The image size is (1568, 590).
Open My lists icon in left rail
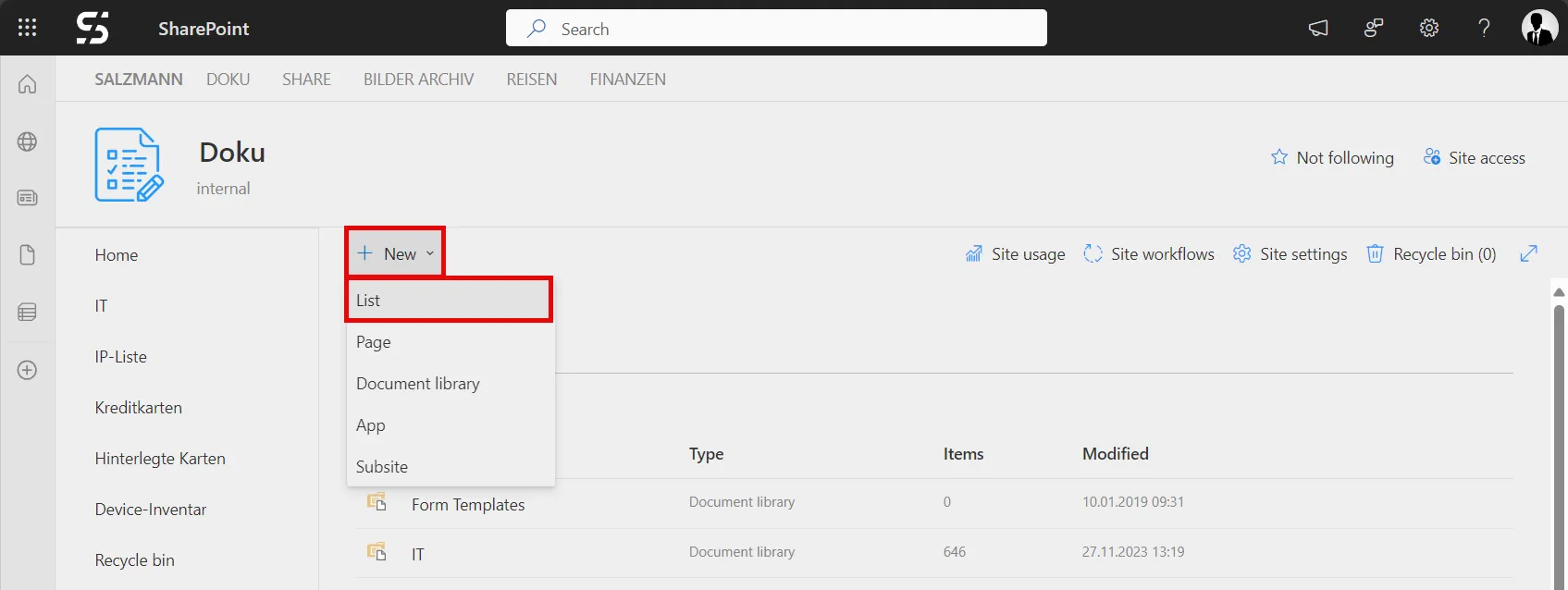click(x=28, y=313)
